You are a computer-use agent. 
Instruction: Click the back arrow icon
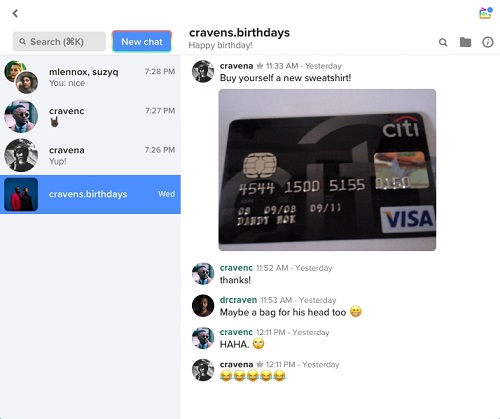15,13
